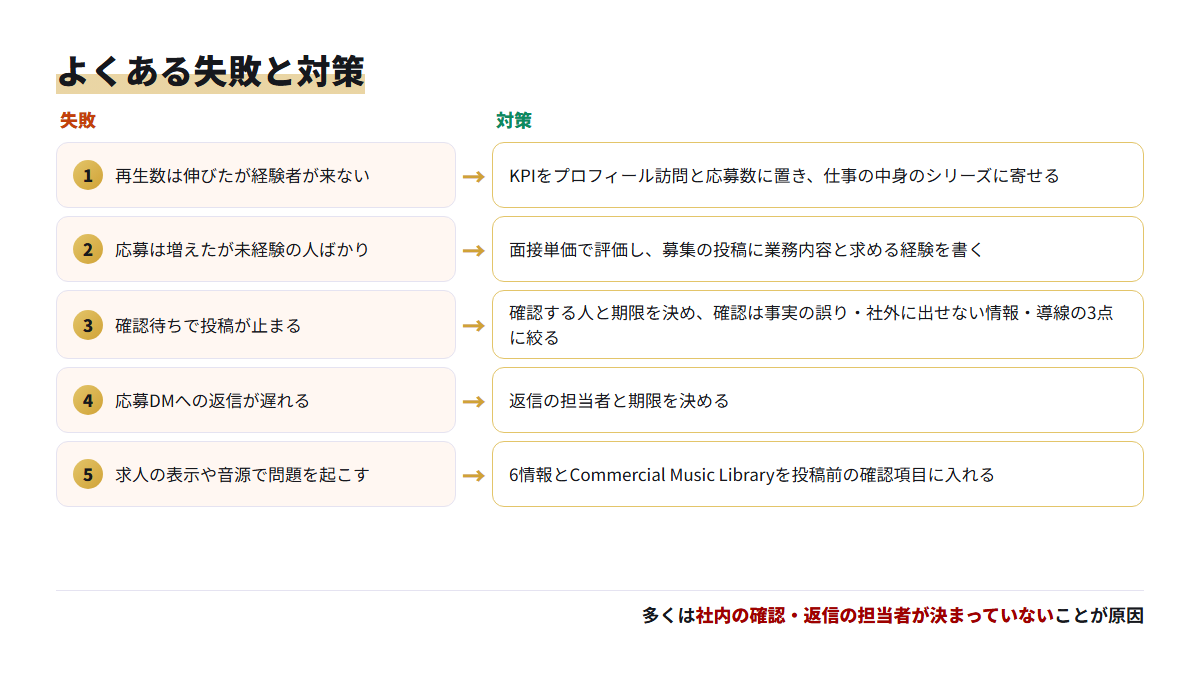Click the countermeasure 返信の担当者と期限を決める

point(818,400)
